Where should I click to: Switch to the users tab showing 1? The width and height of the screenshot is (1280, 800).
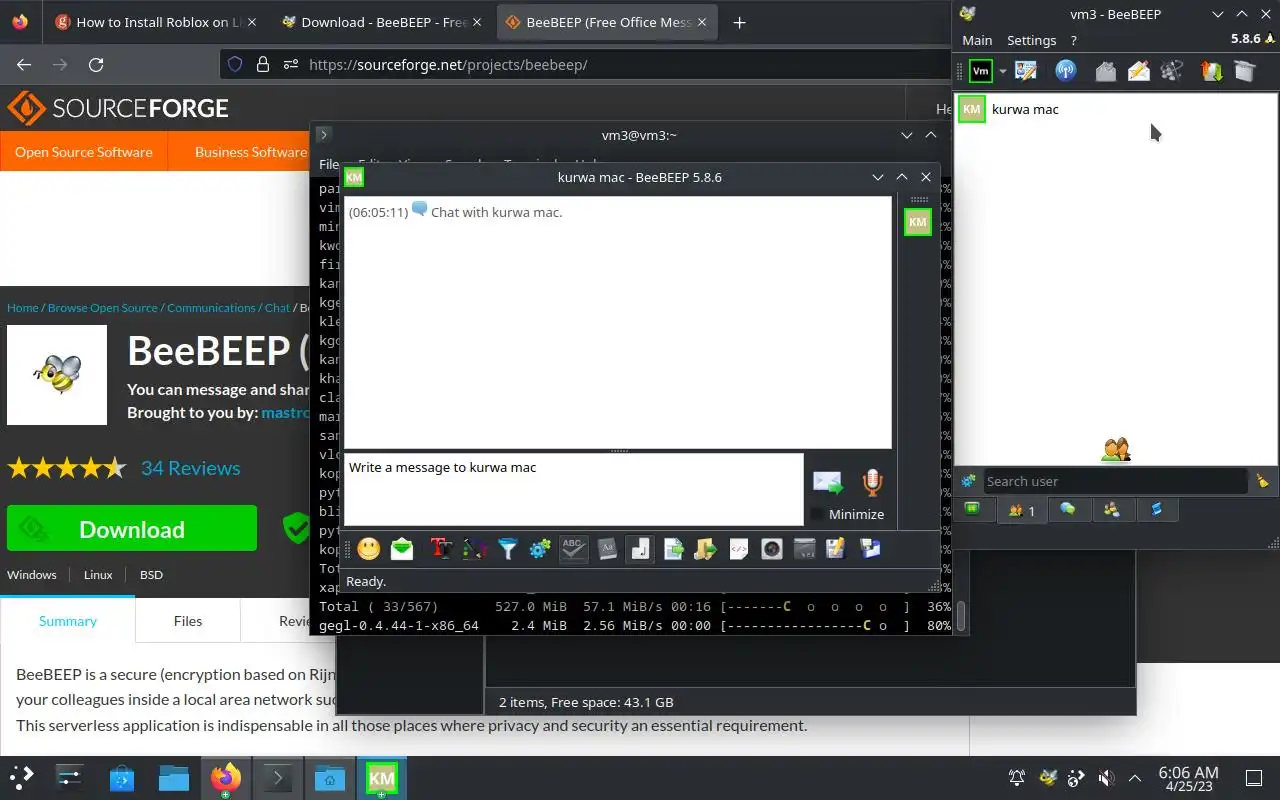coord(1021,510)
